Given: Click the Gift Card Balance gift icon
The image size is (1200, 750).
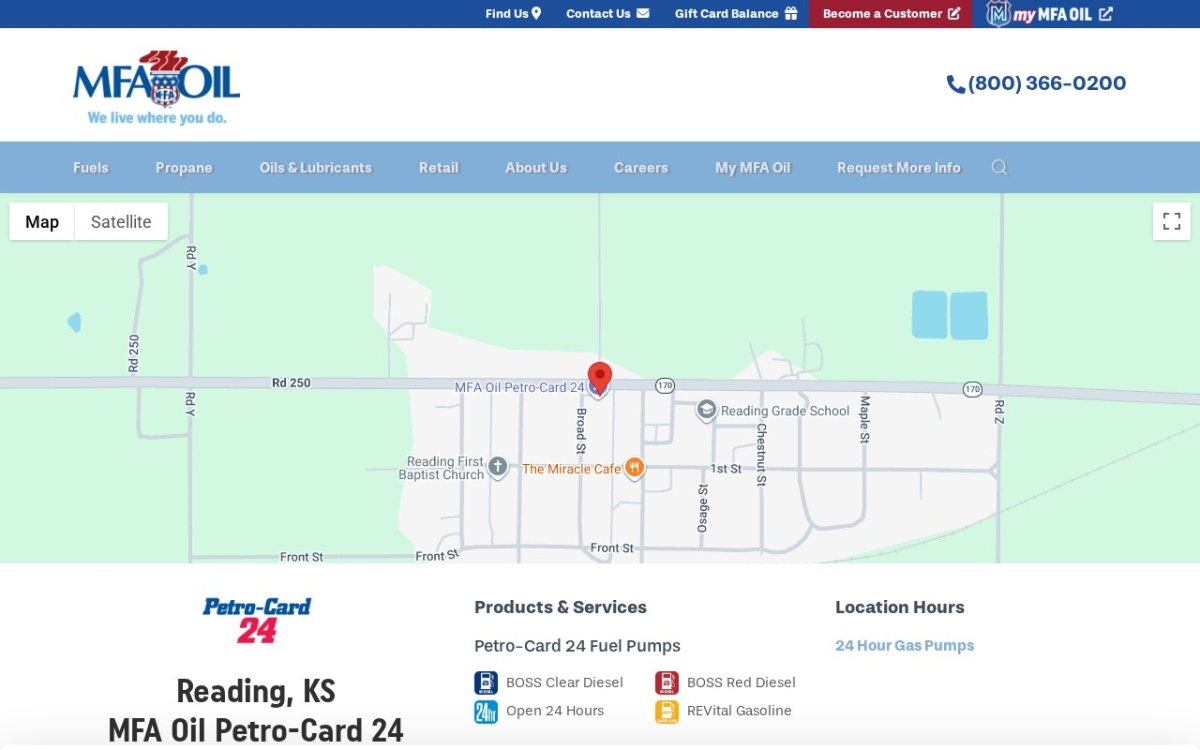Looking at the screenshot, I should [x=790, y=13].
